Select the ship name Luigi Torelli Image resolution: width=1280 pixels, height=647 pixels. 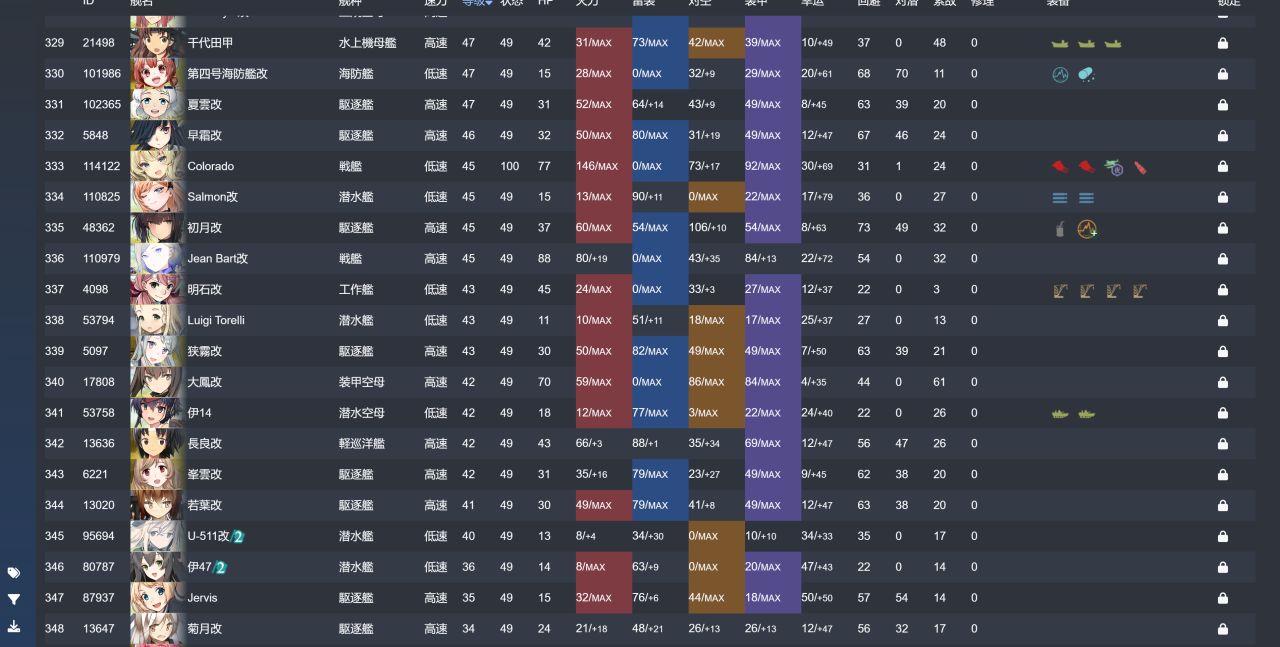216,321
